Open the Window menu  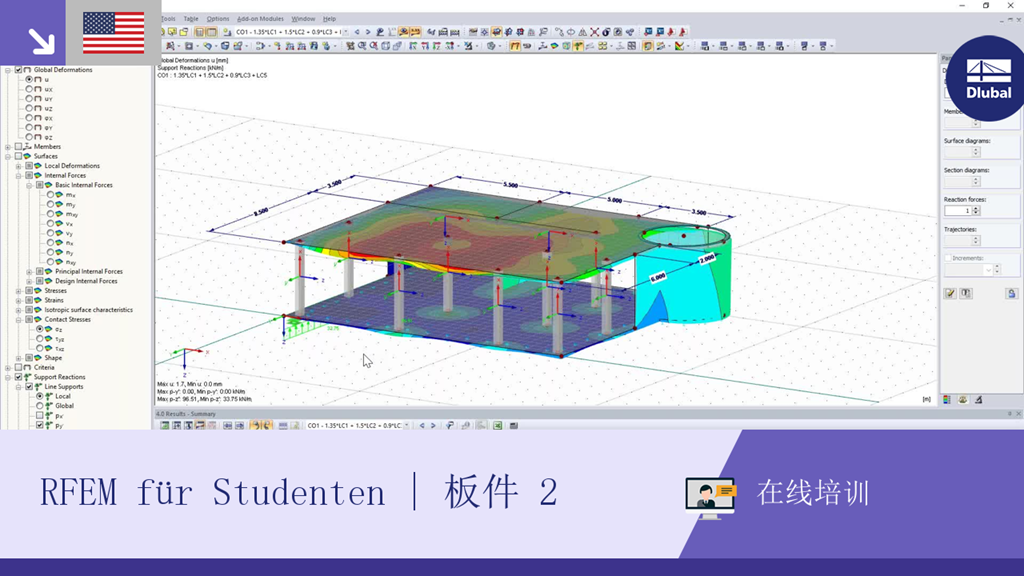(303, 19)
